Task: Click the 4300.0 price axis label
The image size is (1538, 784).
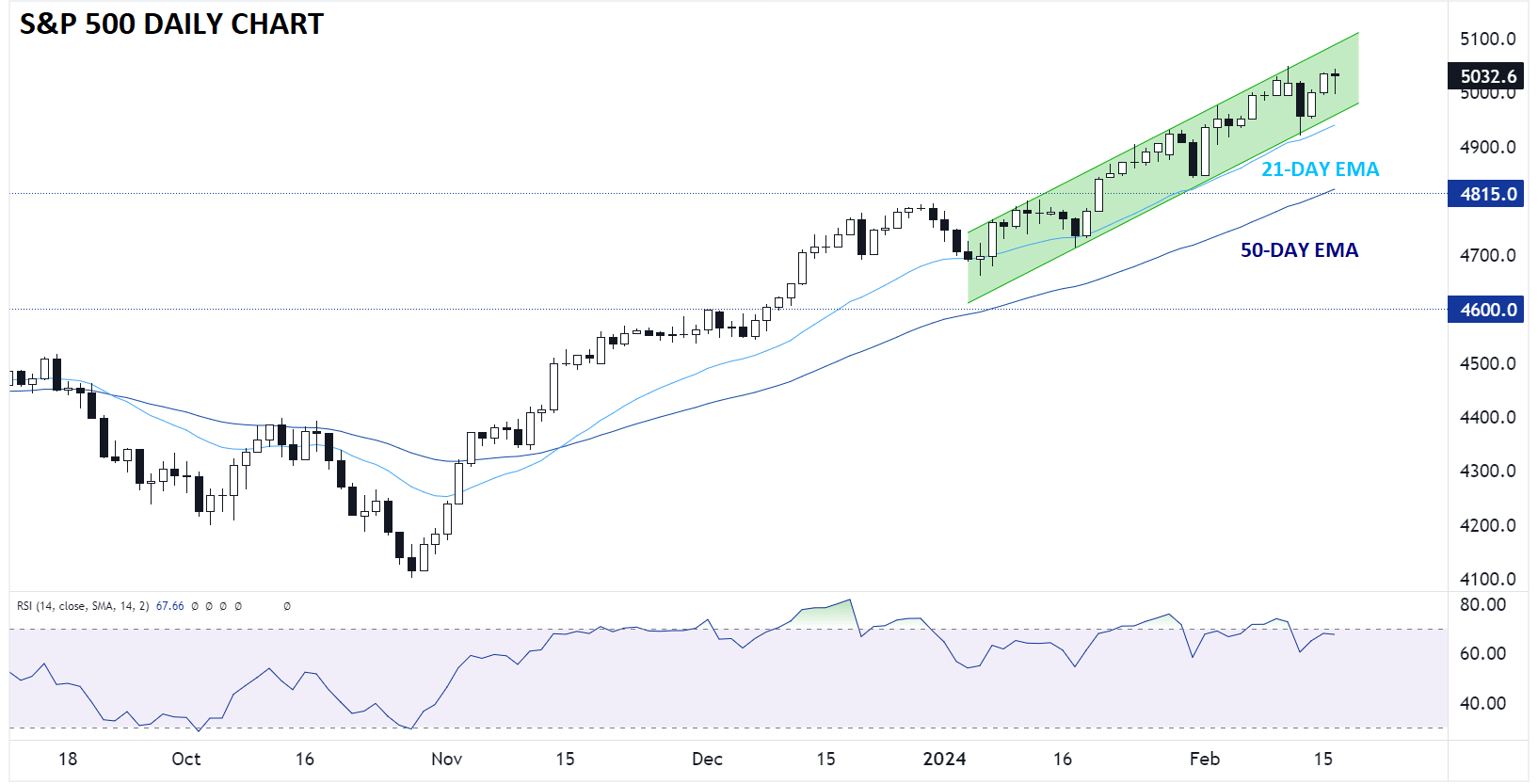Action: click(1487, 471)
